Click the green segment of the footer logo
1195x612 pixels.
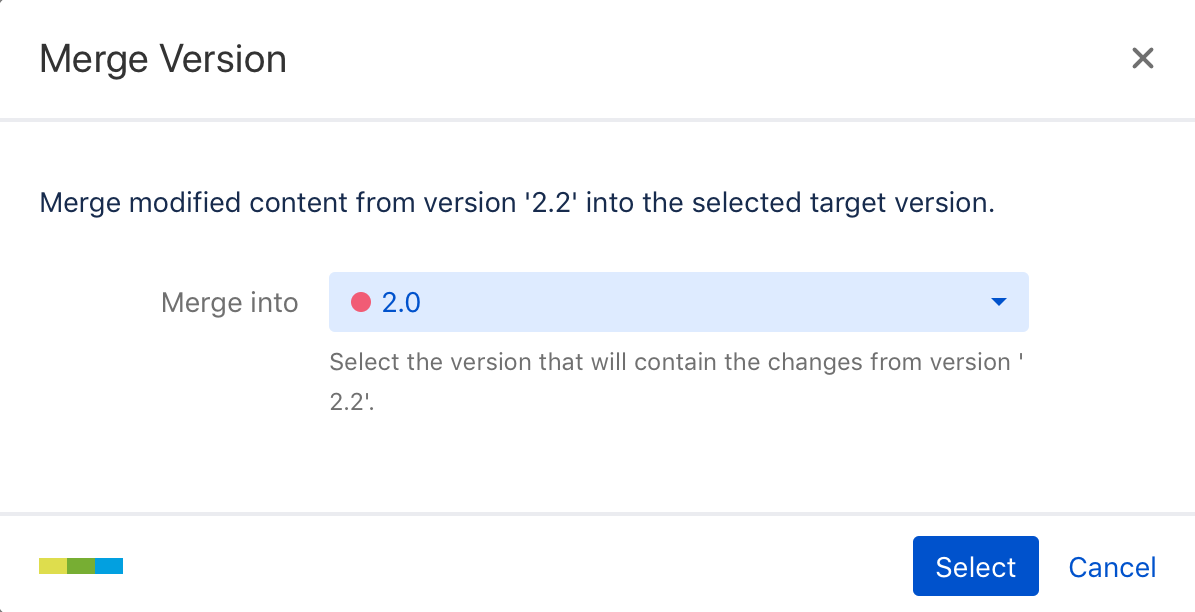pos(81,566)
